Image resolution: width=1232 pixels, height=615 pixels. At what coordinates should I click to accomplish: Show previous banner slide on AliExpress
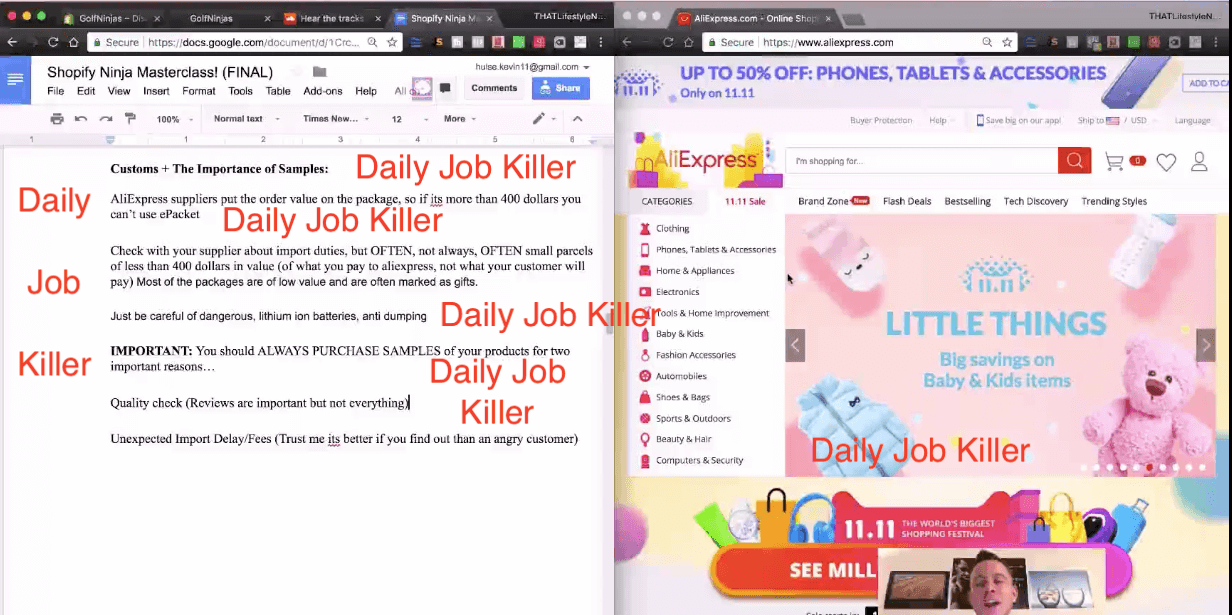pyautogui.click(x=796, y=345)
